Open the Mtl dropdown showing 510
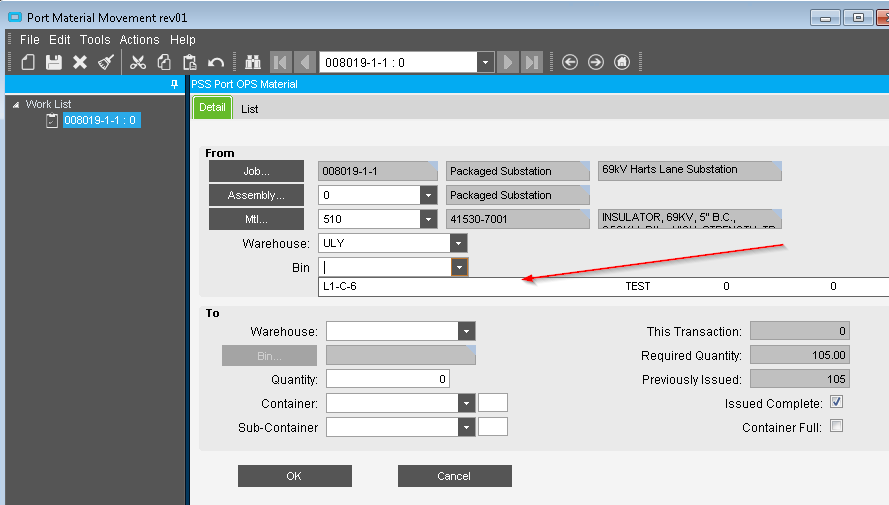 tap(428, 219)
